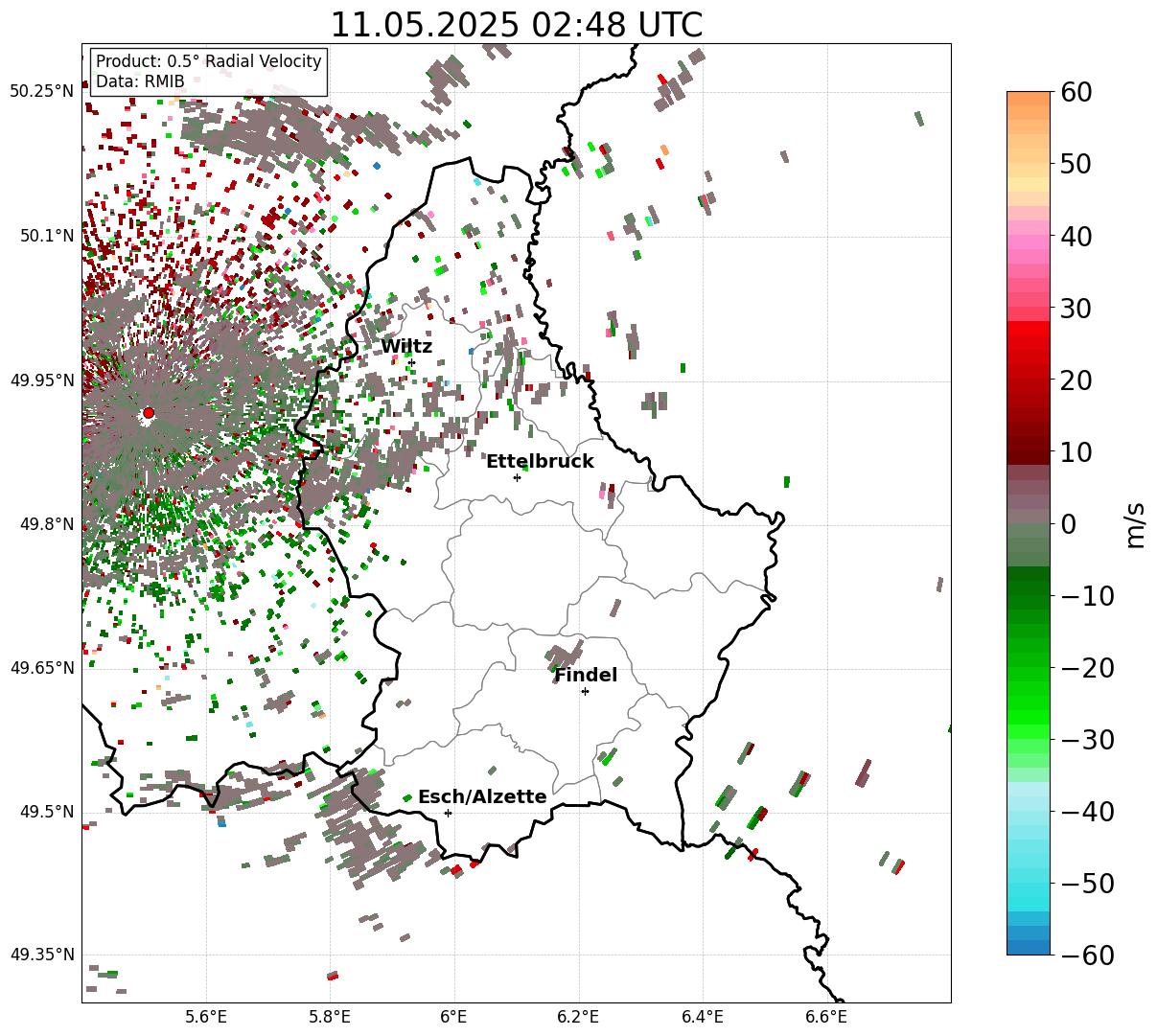
Task: Click the Esch/Alzette station cross marker
Action: [448, 813]
